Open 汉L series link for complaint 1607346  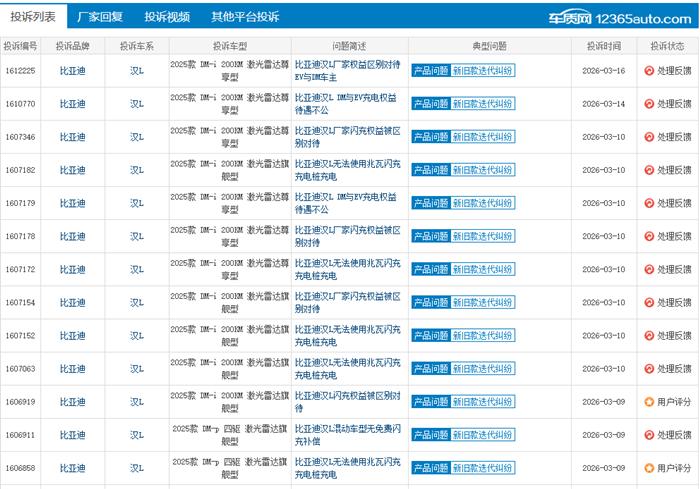coord(136,137)
